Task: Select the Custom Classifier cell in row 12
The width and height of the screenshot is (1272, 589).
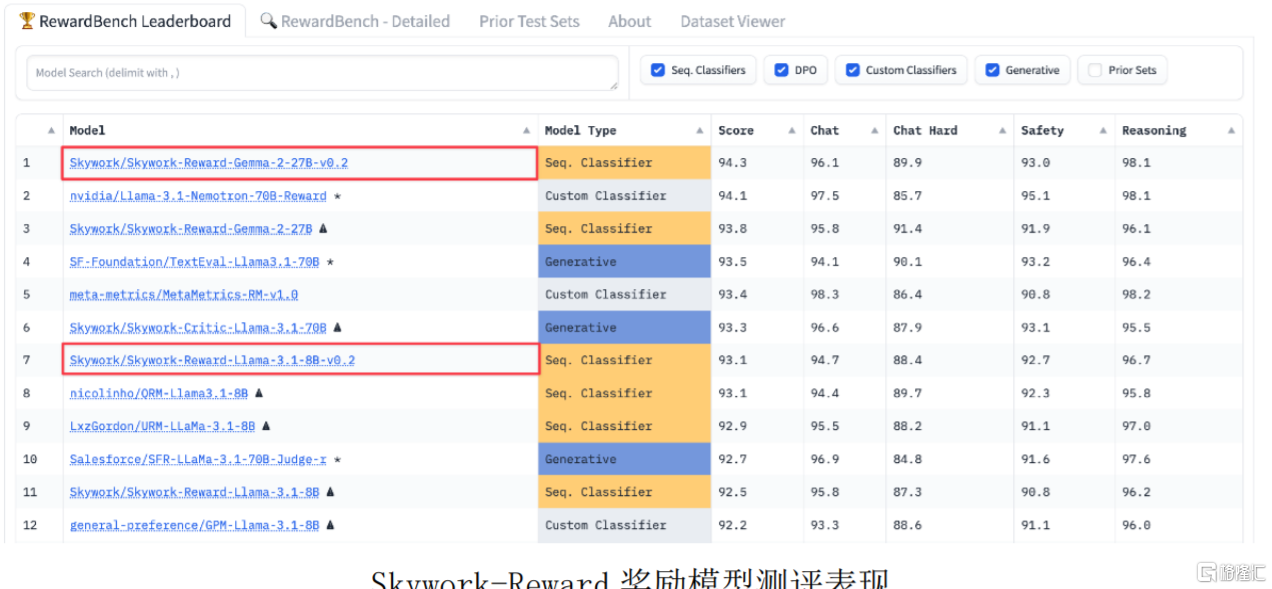Action: click(624, 525)
